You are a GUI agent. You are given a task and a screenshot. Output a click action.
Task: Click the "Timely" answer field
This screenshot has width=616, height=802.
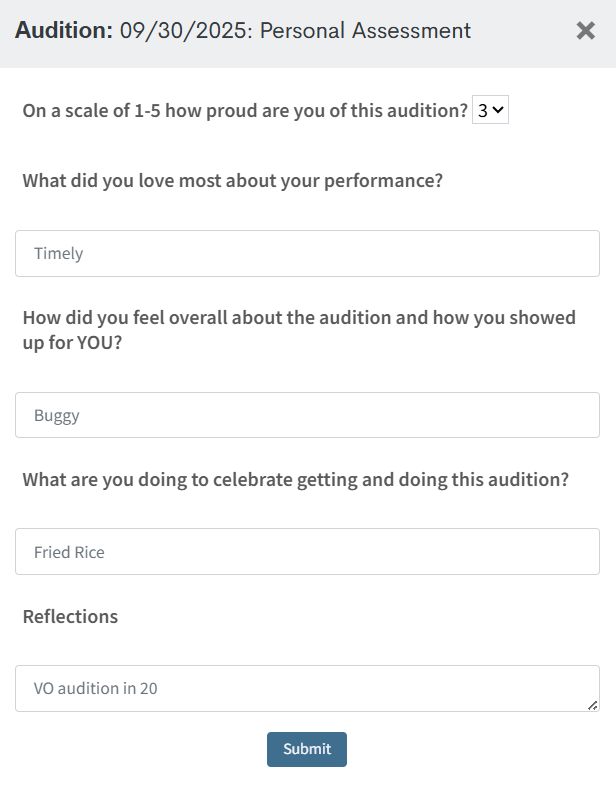click(x=307, y=254)
